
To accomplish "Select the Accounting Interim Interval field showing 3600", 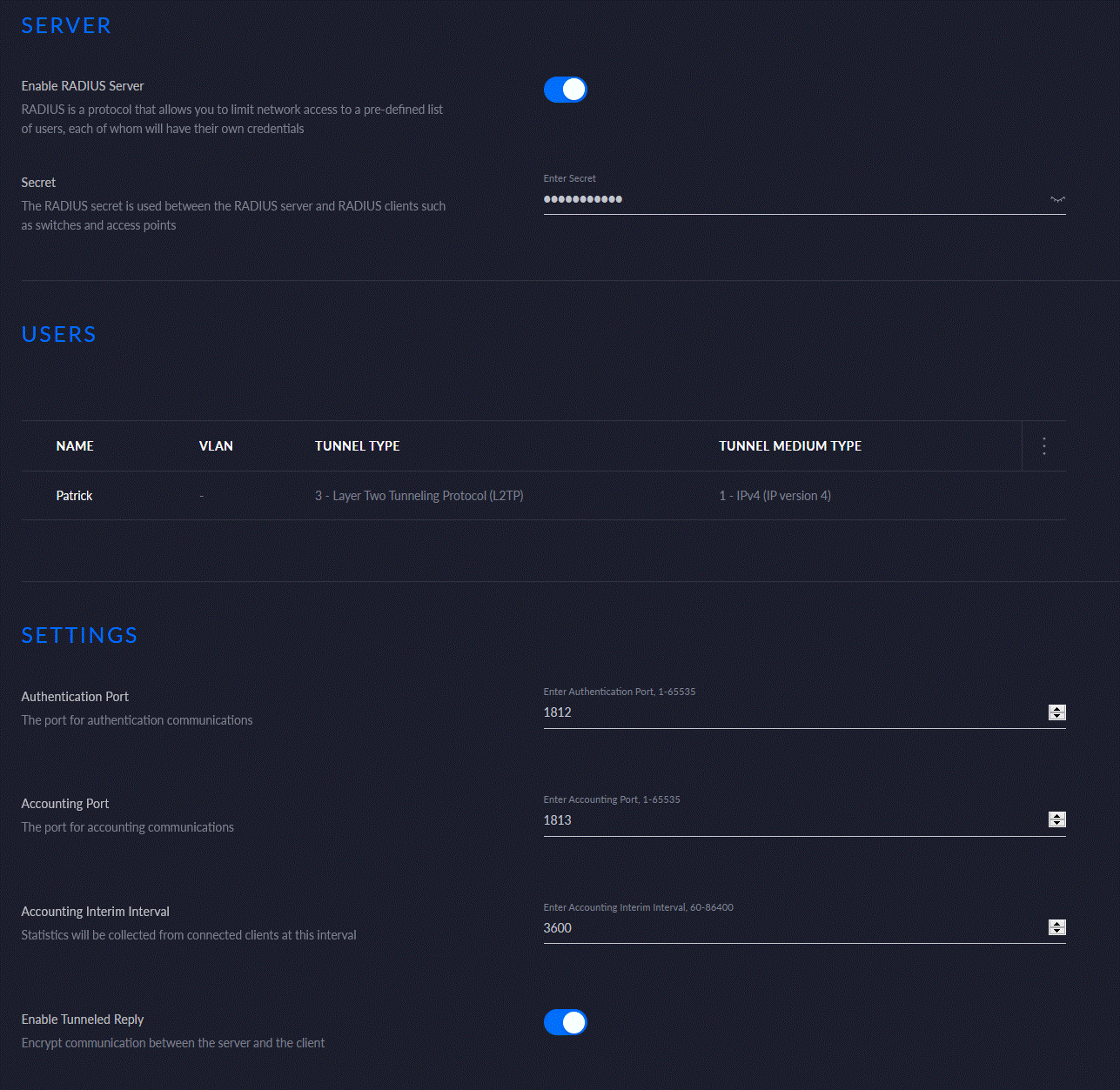I will (783, 928).
